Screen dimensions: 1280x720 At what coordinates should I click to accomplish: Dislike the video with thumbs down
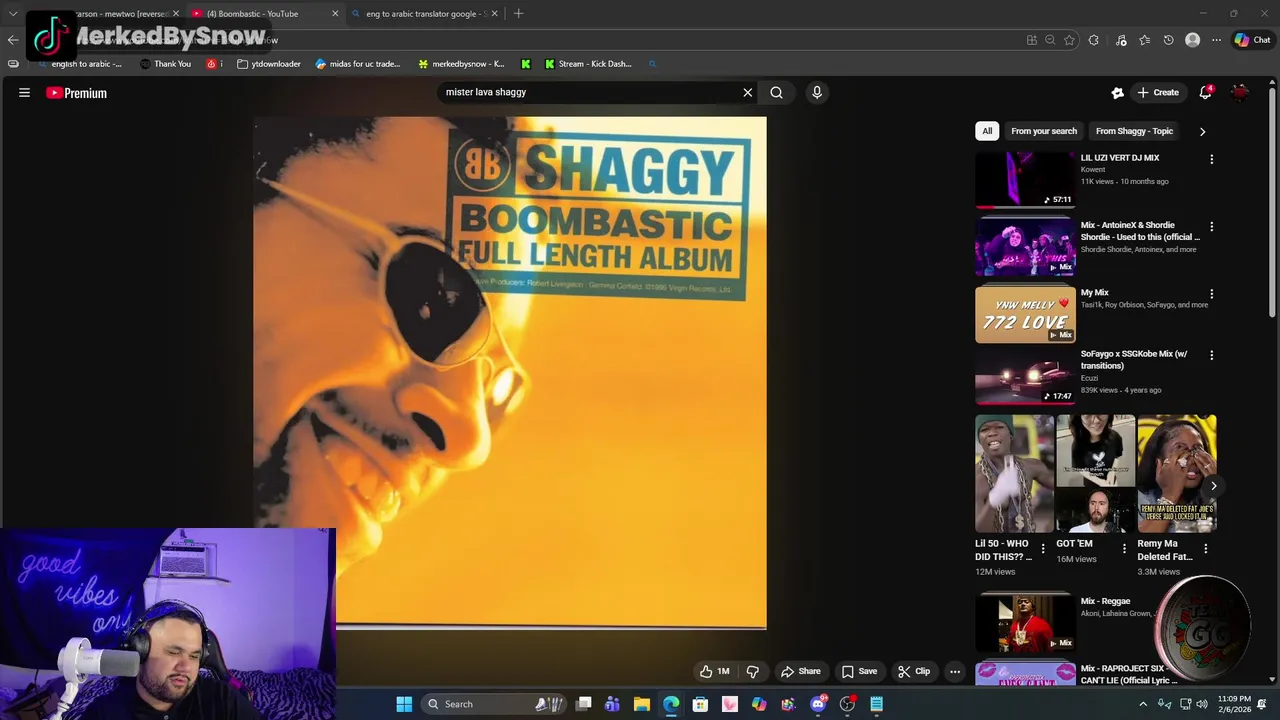tap(752, 672)
